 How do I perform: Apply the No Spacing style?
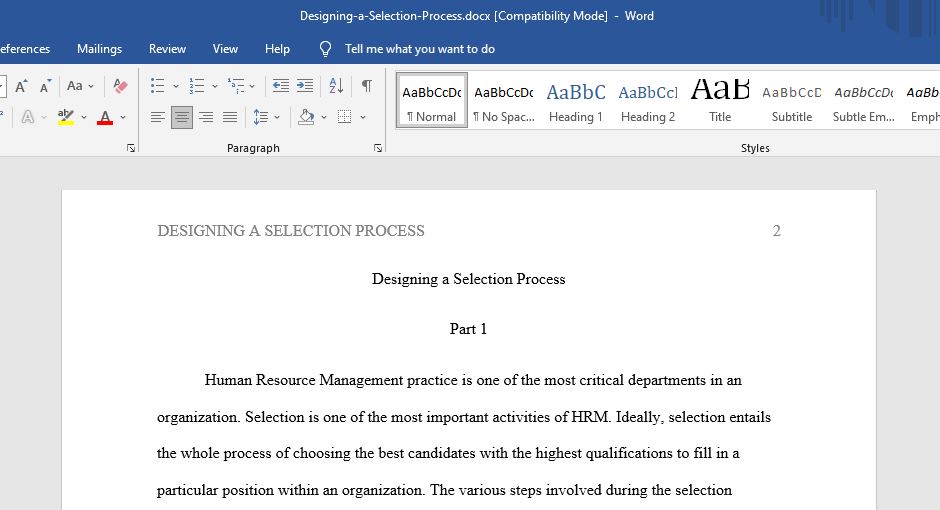click(x=504, y=101)
